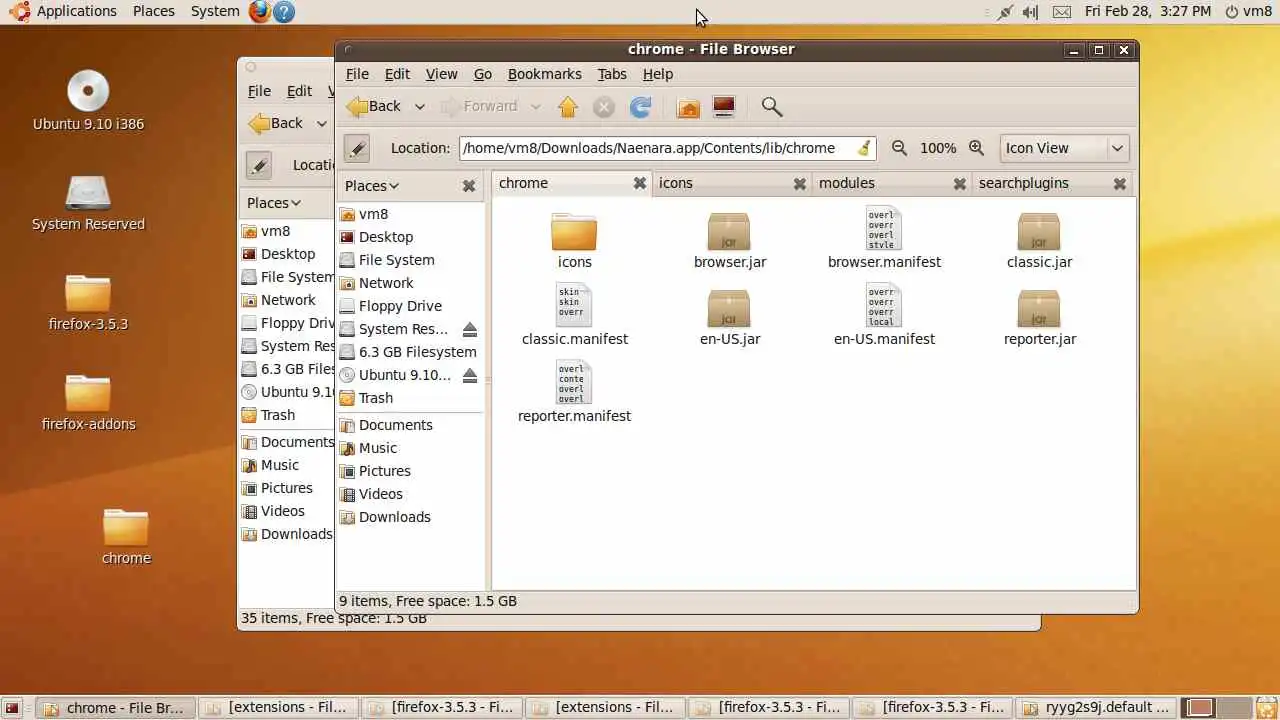The image size is (1280, 720).
Task: Select Ubuntu 9.10 i386 desktop disc
Action: point(88,100)
